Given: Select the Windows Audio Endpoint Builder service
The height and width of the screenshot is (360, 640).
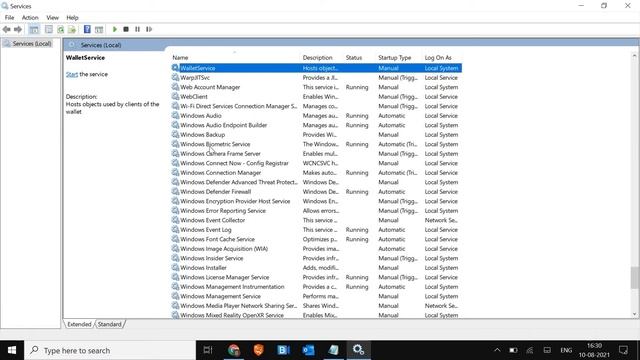Looking at the screenshot, I should 316,125.
